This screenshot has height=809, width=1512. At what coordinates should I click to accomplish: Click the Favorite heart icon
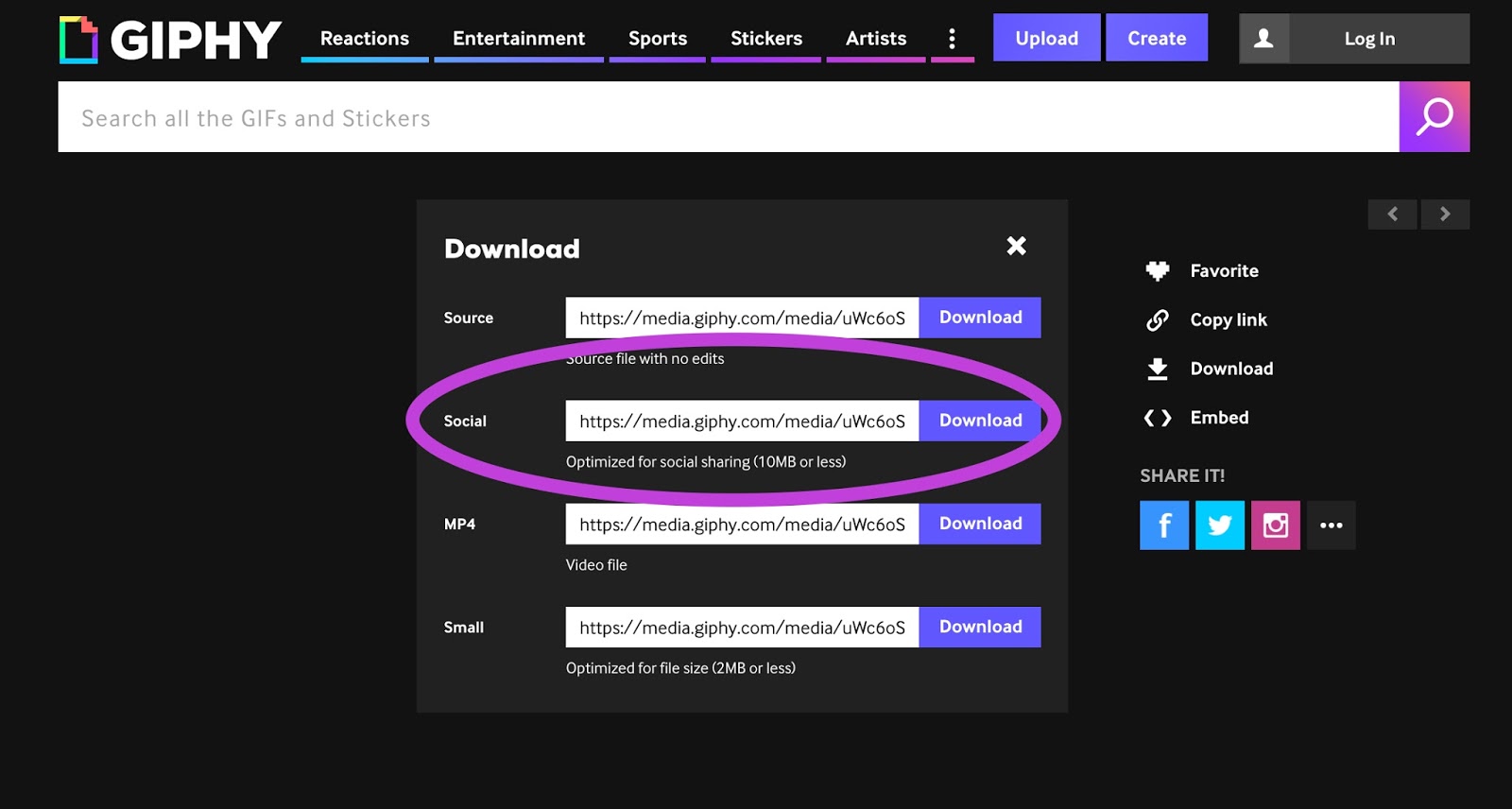coord(1158,271)
